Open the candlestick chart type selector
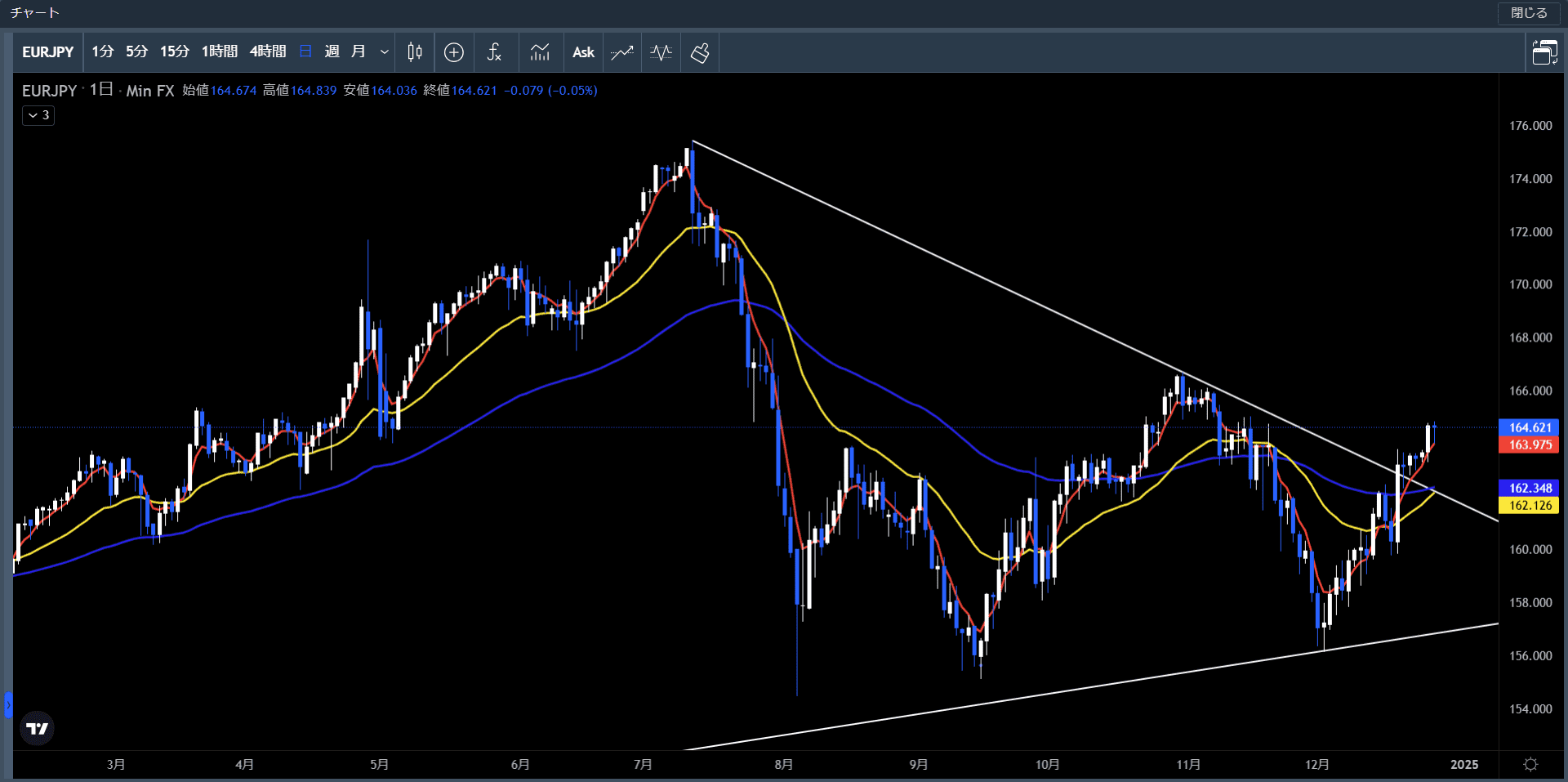Image resolution: width=1568 pixels, height=782 pixels. (415, 52)
